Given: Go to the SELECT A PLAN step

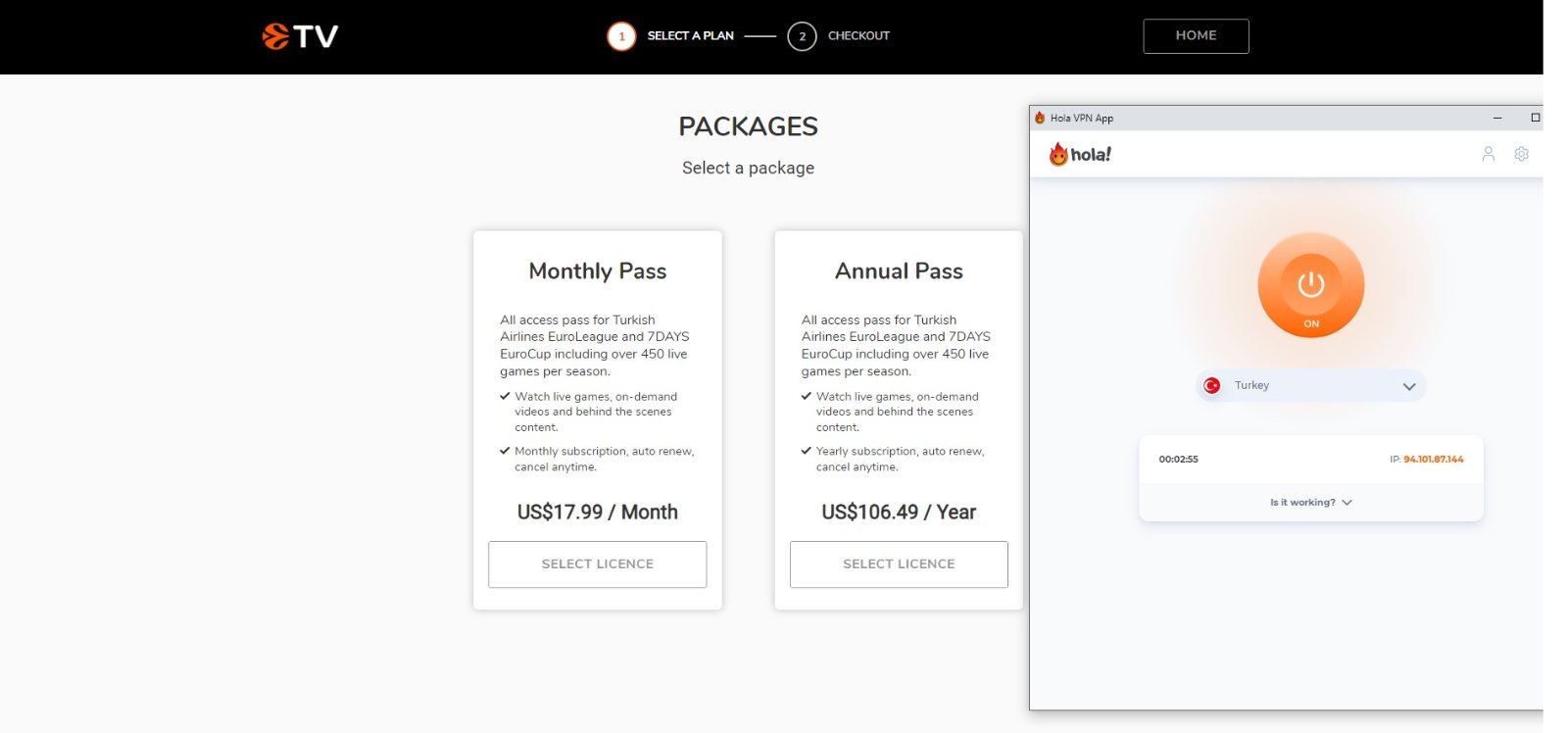Looking at the screenshot, I should coord(690,36).
